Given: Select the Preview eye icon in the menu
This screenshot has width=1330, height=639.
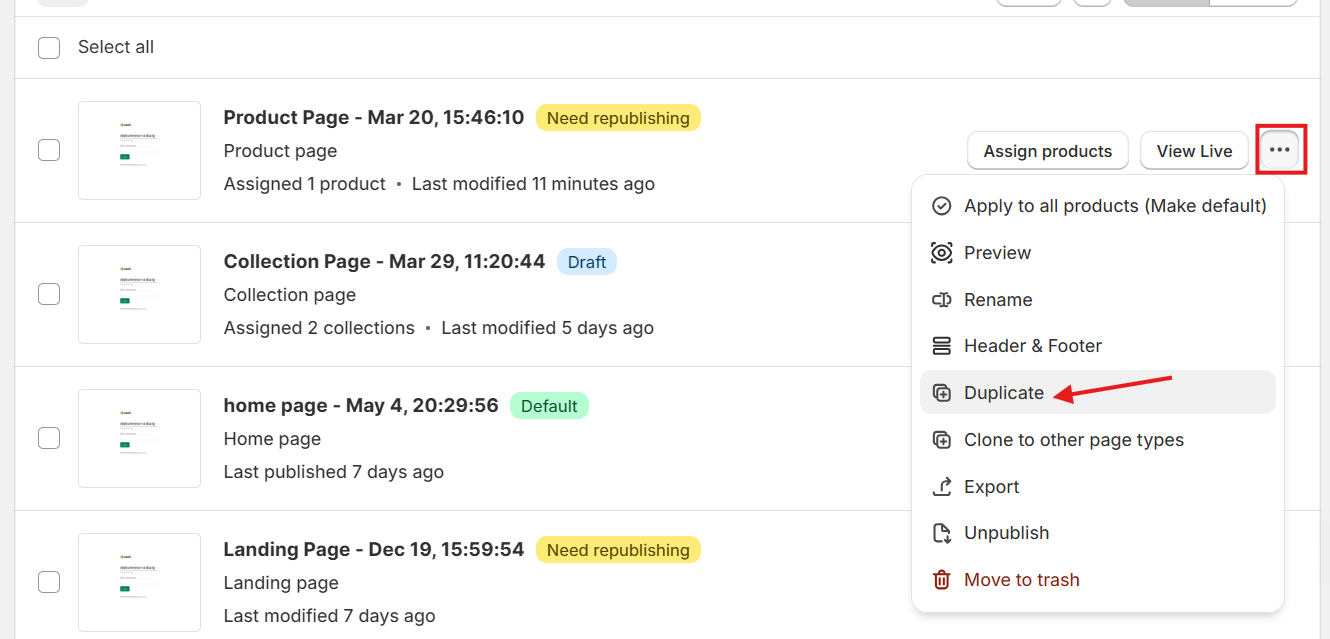Looking at the screenshot, I should click(941, 252).
